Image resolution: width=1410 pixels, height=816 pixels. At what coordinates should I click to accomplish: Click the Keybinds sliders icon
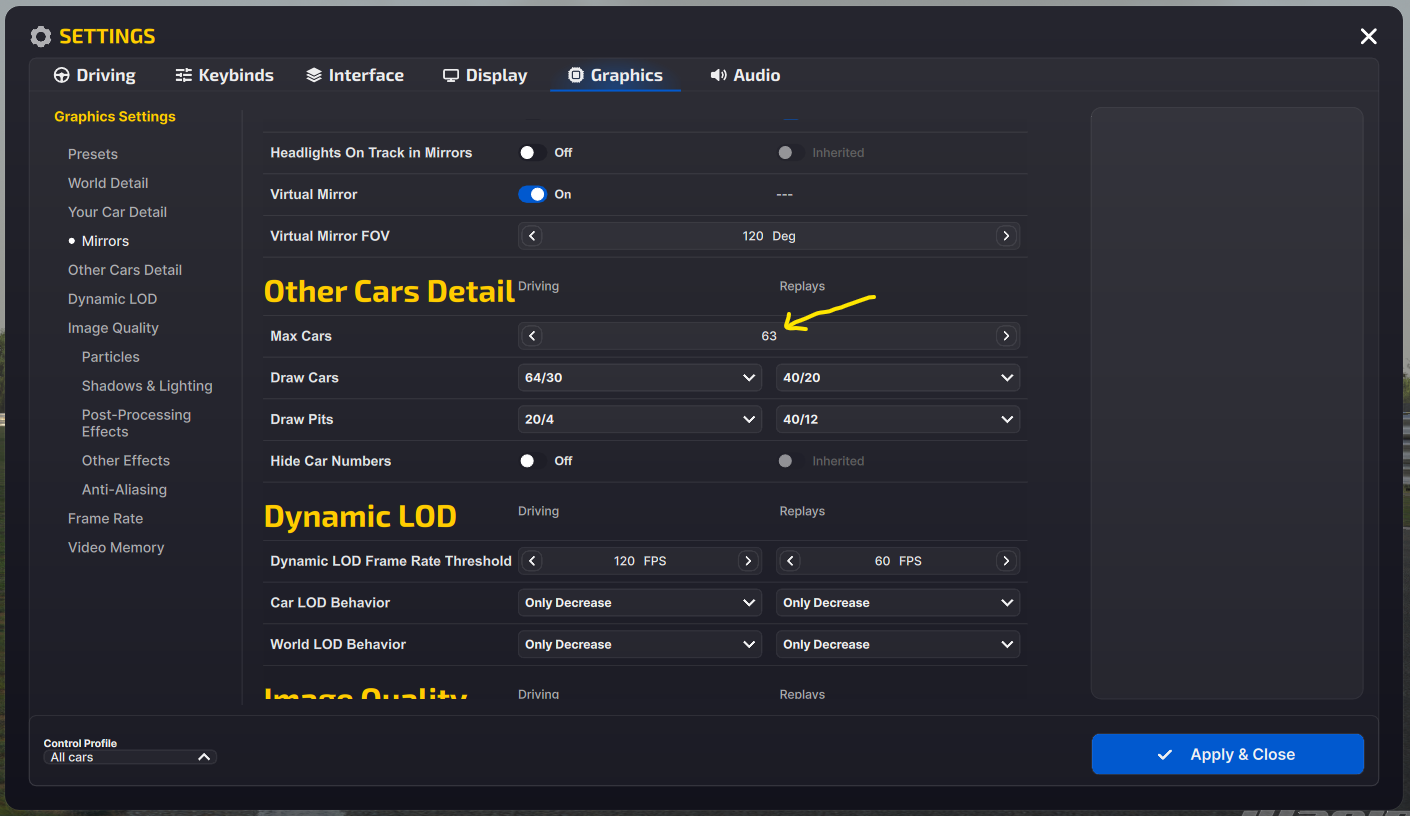183,74
